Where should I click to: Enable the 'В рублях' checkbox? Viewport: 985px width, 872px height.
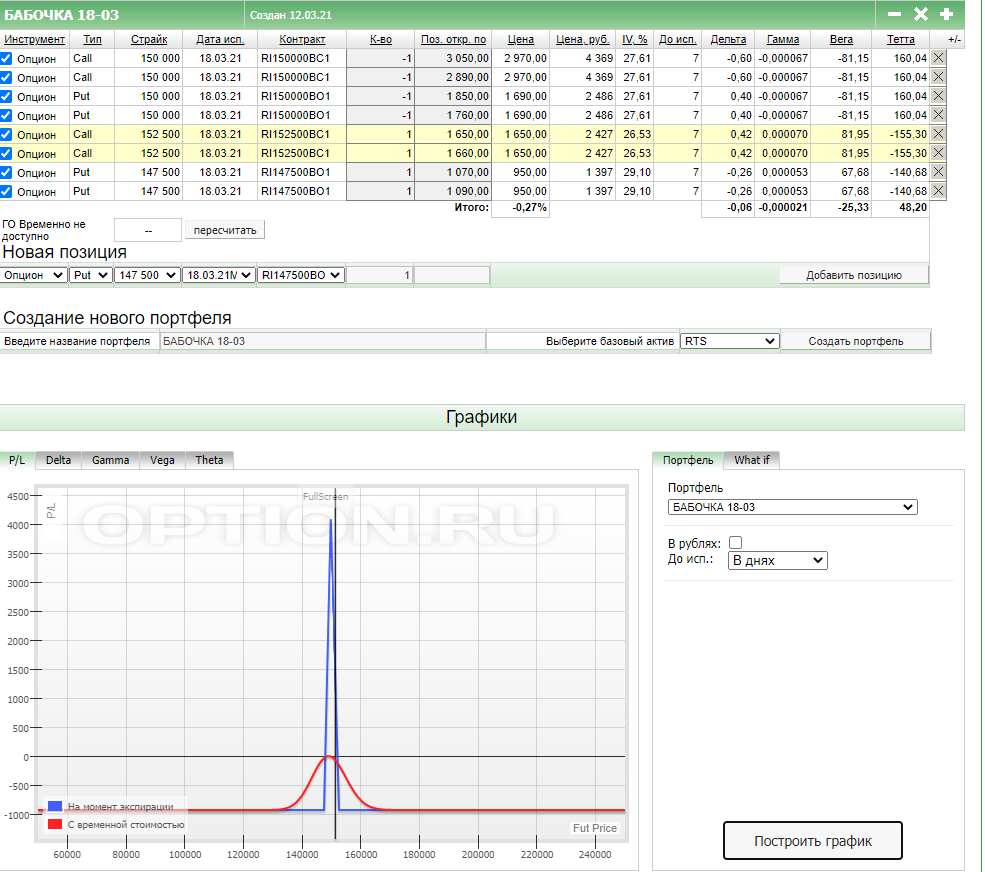tap(736, 542)
